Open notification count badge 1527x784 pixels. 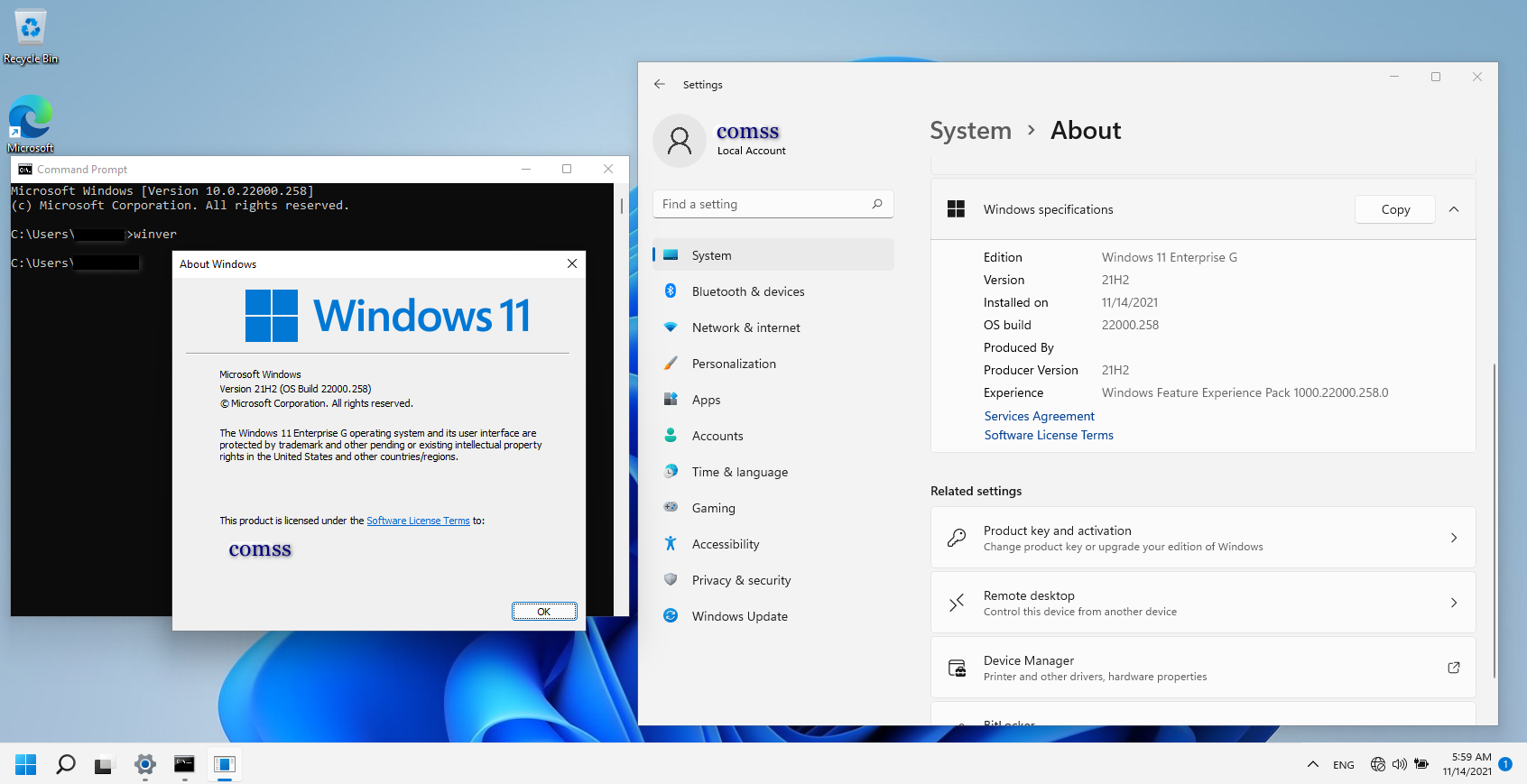[x=1505, y=764]
